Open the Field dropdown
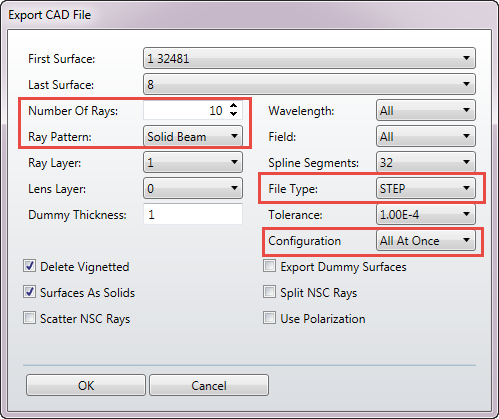 (426, 136)
